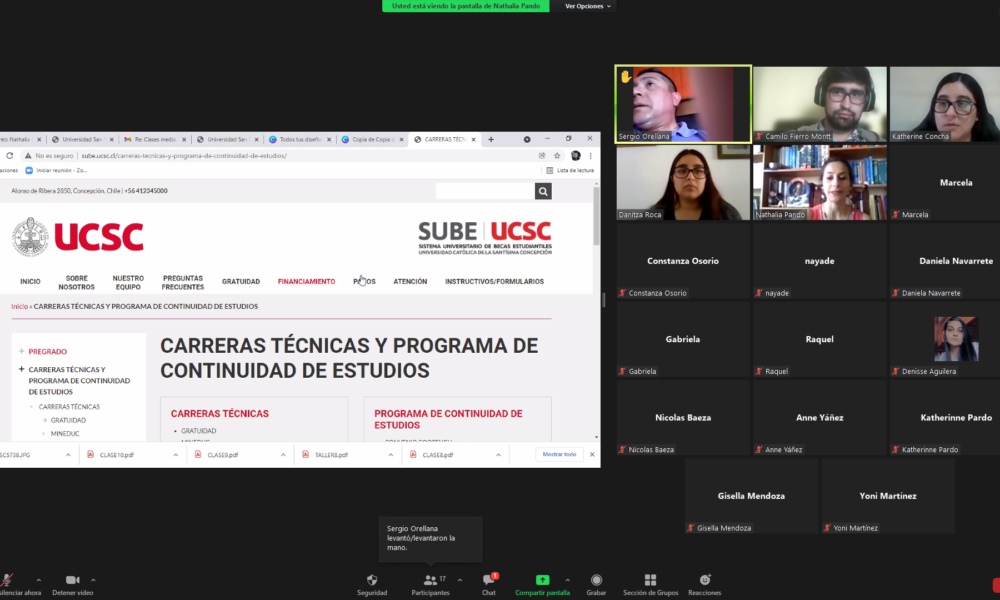Open the browser profile avatar
This screenshot has width=1000, height=600.
pyautogui.click(x=575, y=156)
